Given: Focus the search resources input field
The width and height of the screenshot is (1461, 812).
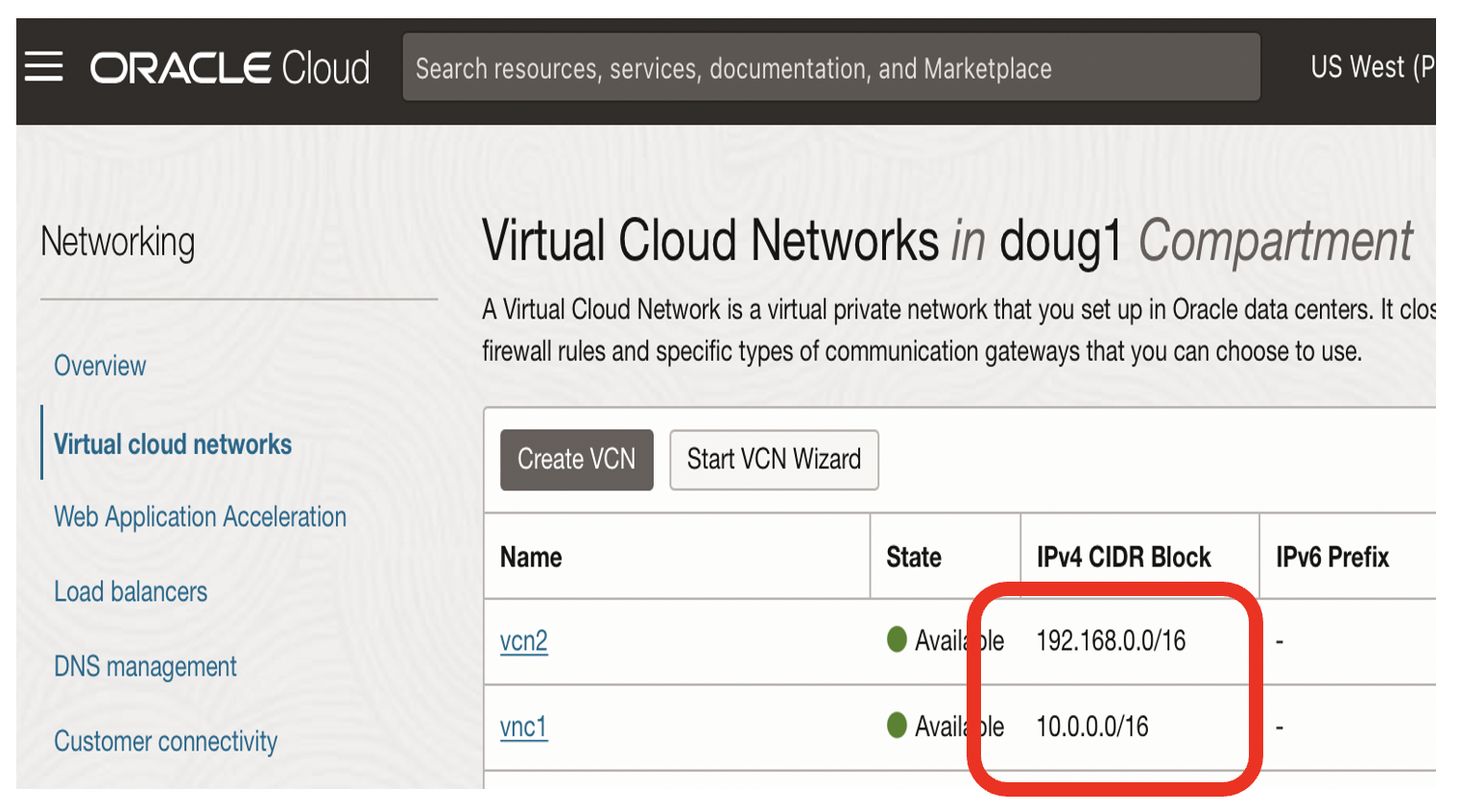Looking at the screenshot, I should point(830,68).
